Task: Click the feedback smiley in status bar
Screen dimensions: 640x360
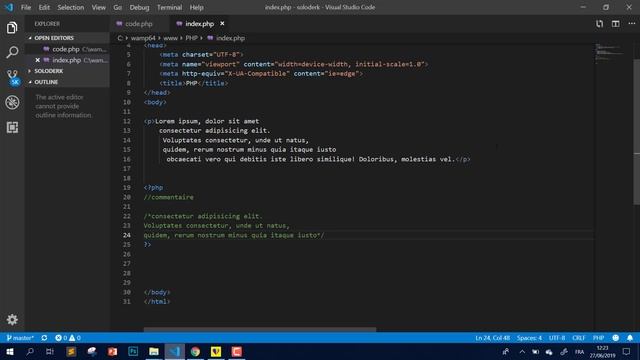Action: pyautogui.click(x=616, y=338)
